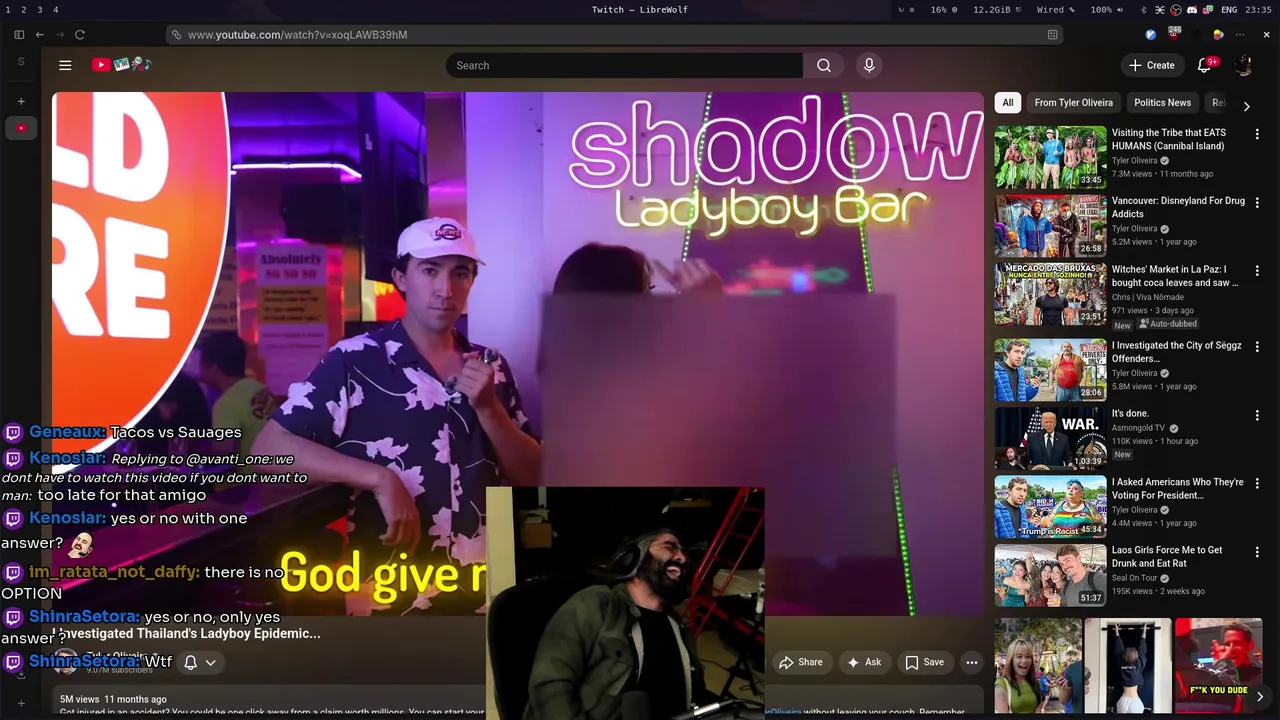Share the video with the Share button

[x=800, y=662]
